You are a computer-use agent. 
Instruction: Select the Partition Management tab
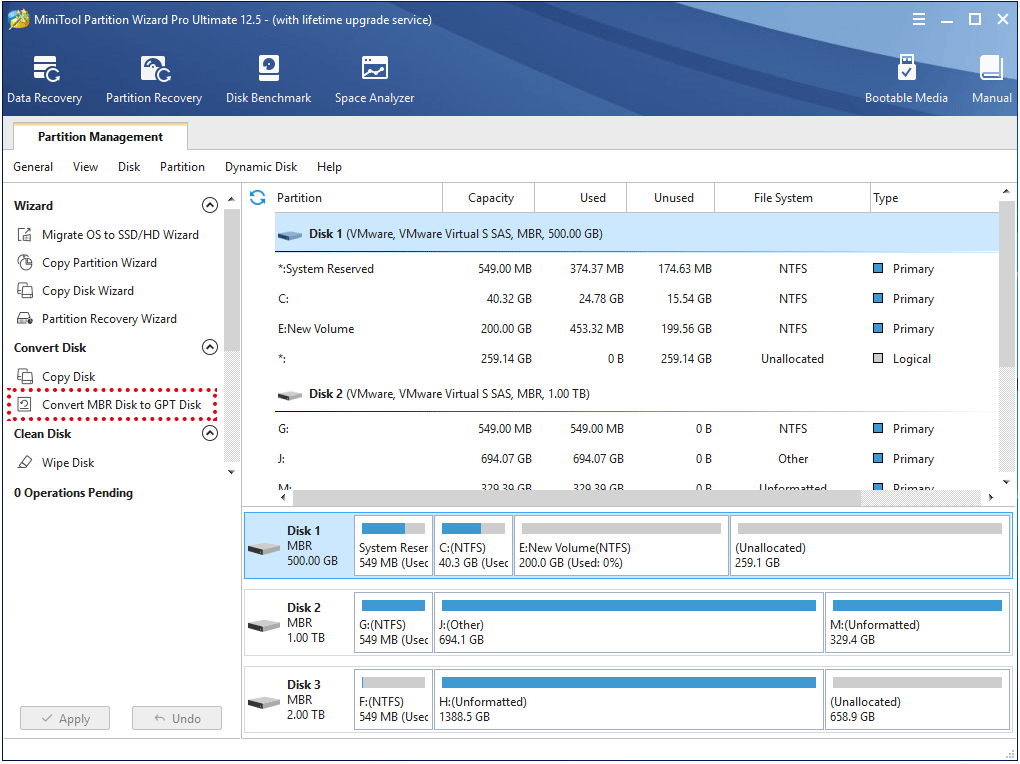(x=100, y=137)
